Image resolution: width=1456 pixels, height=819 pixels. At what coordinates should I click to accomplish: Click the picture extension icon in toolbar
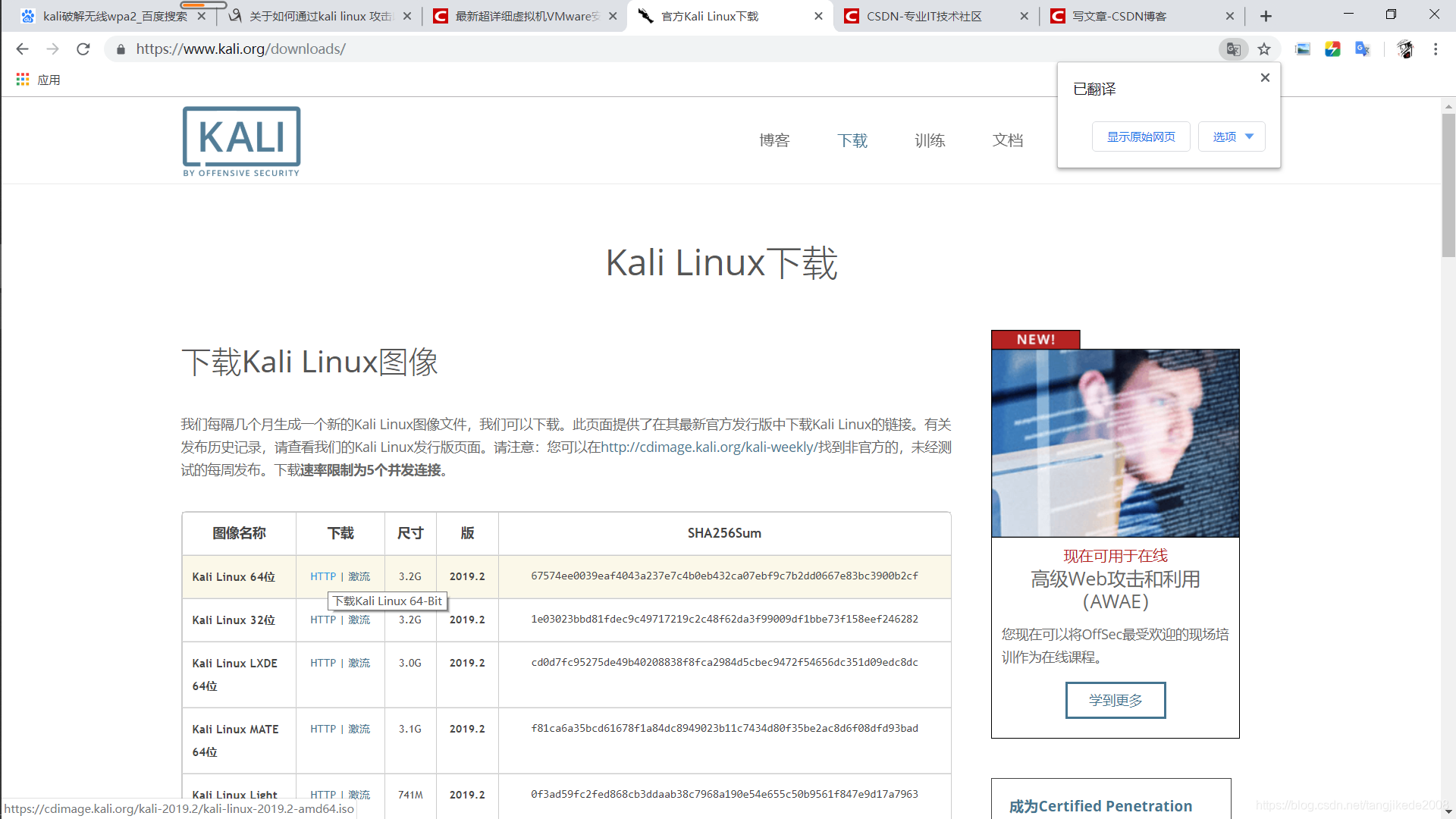(x=1303, y=49)
